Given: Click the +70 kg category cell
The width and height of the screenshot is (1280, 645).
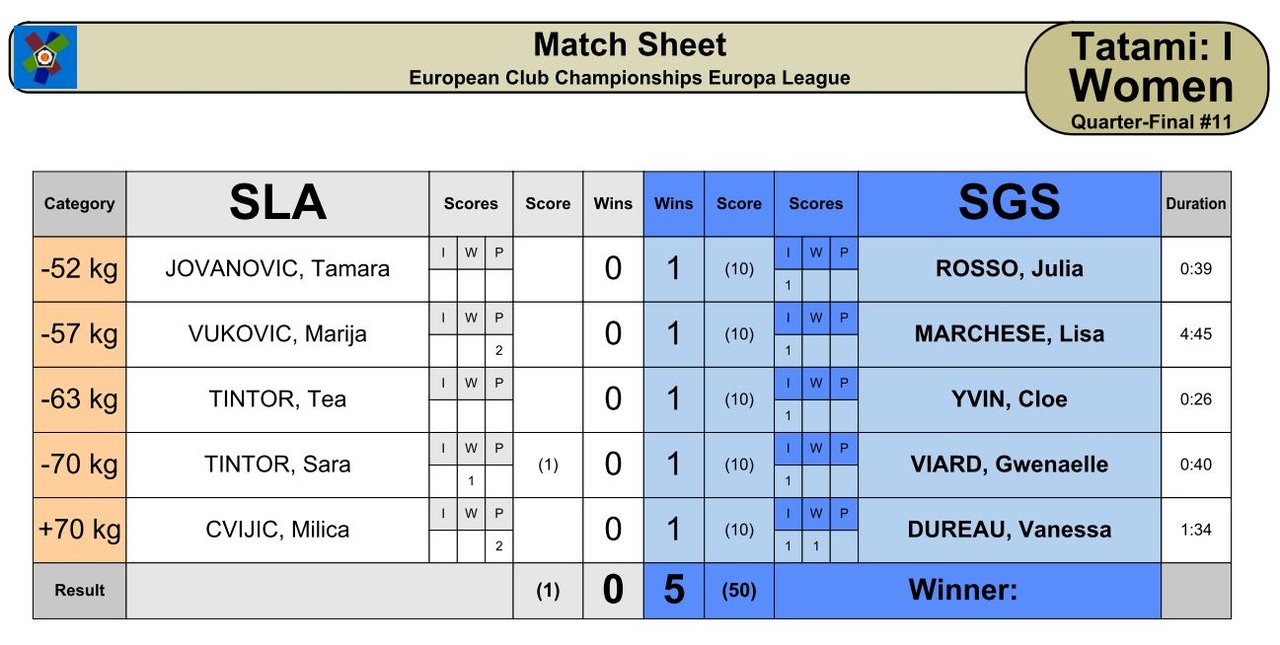Looking at the screenshot, I should pos(79,529).
